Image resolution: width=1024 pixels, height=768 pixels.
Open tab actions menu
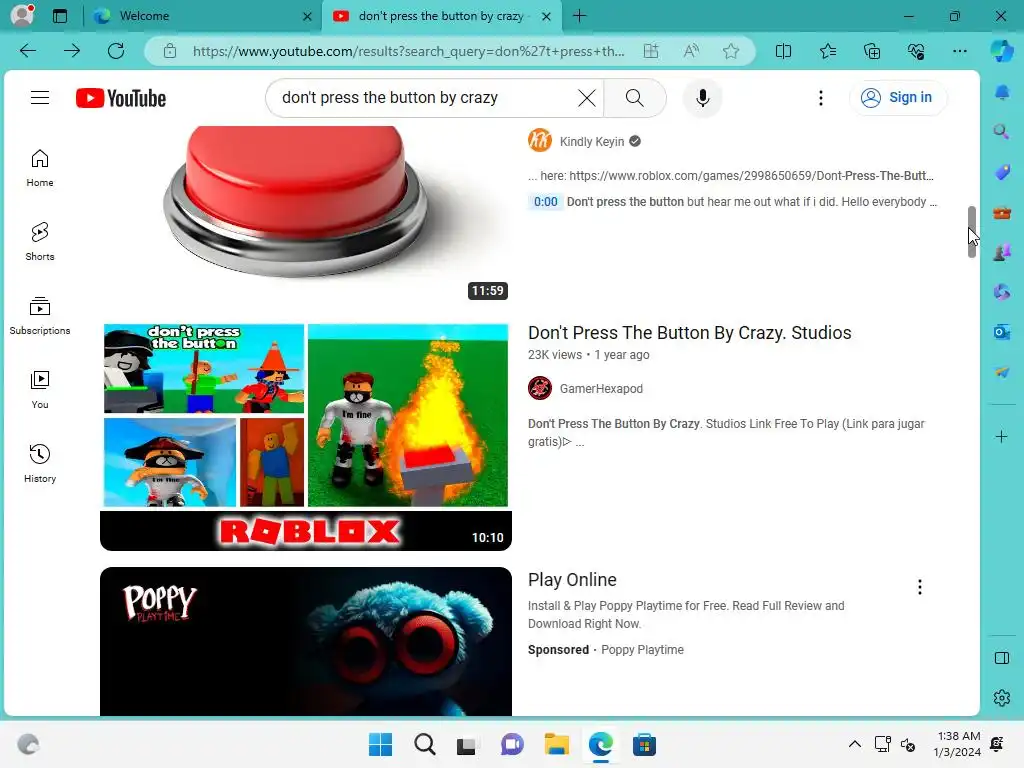pyautogui.click(x=60, y=16)
